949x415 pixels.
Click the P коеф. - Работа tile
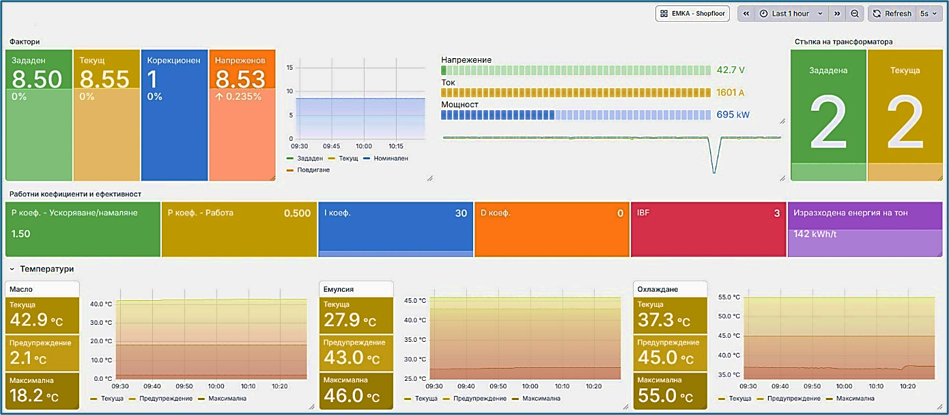click(x=239, y=229)
